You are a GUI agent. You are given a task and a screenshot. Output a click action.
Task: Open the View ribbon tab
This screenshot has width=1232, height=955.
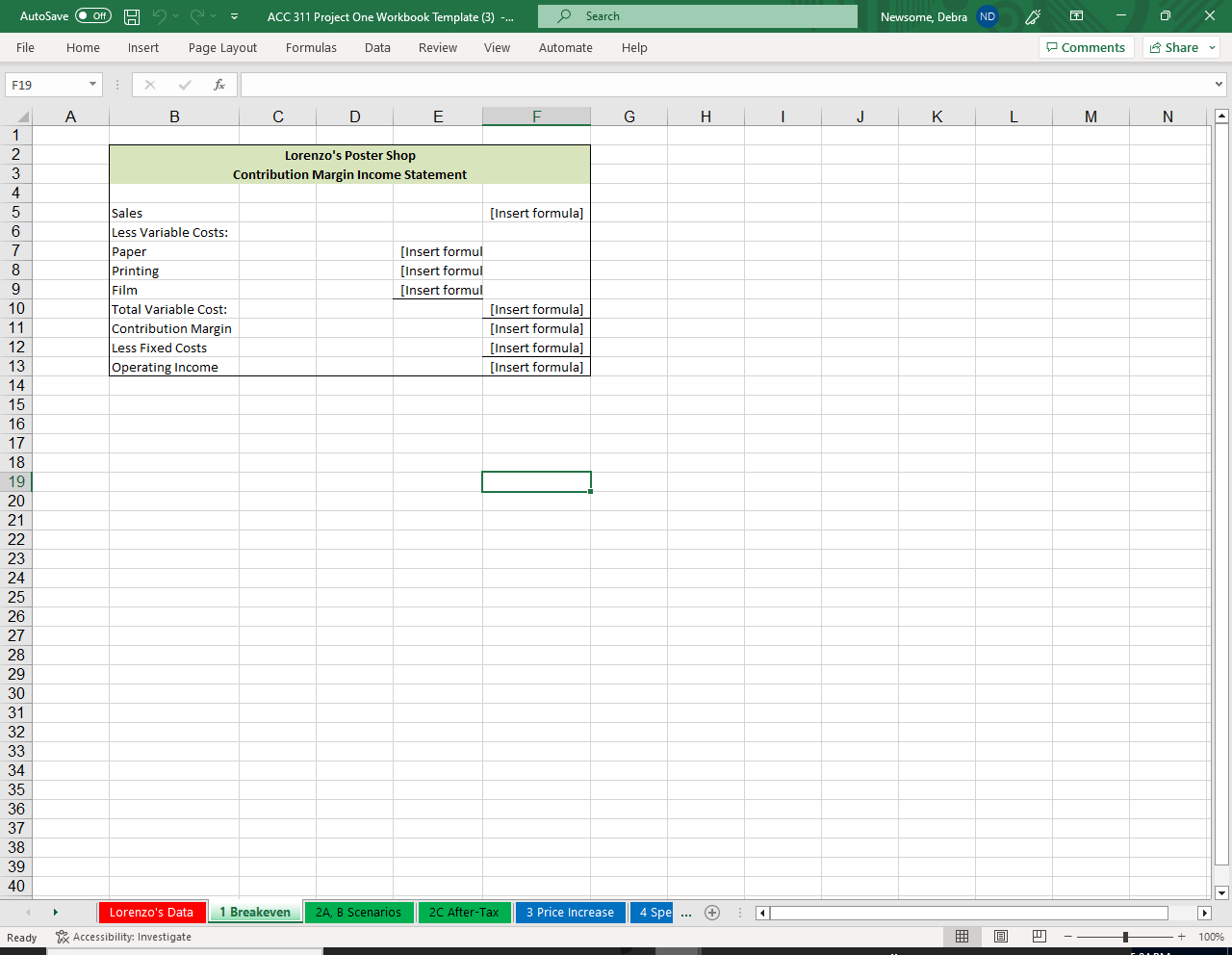[x=497, y=47]
